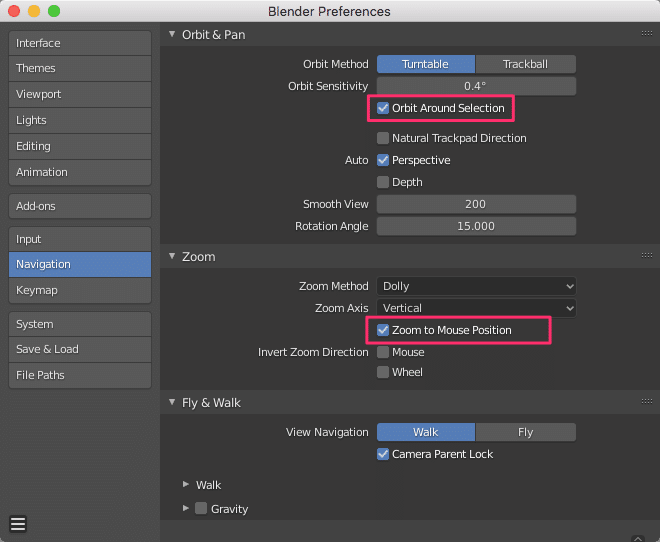Open the Zoom Axis dropdown
Viewport: 660px width, 542px height.
[476, 308]
